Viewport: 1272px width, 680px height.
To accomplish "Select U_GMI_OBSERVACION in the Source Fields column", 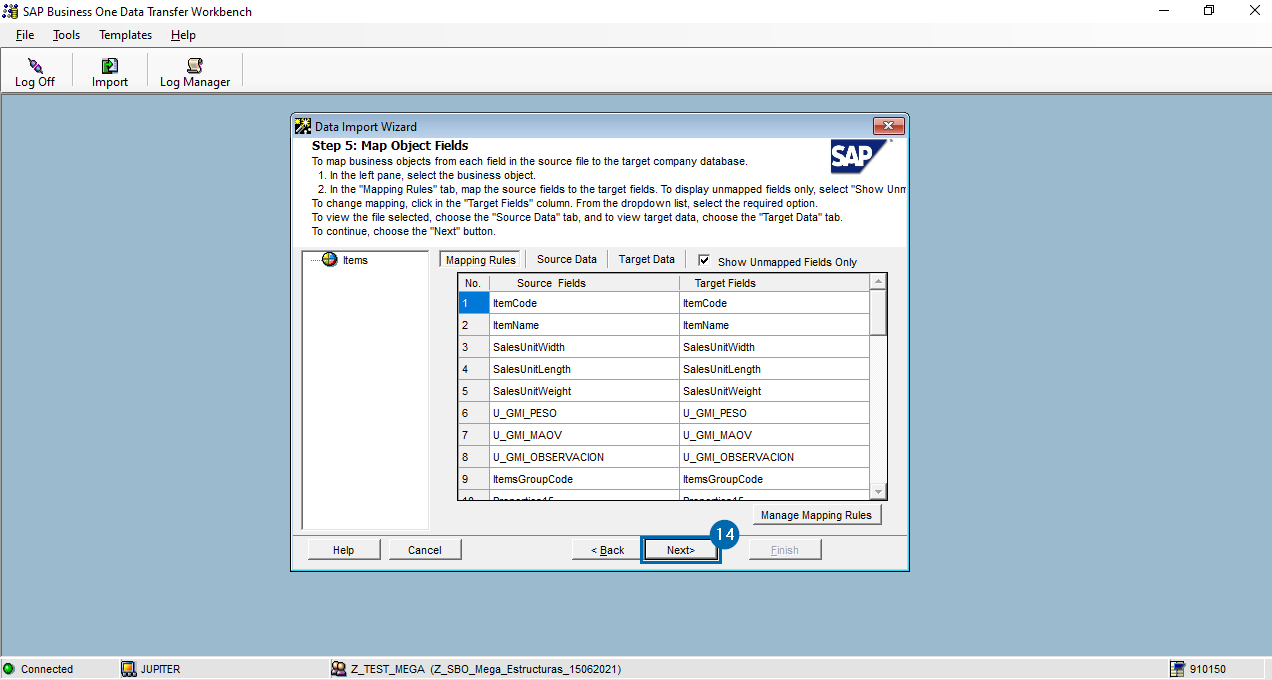I will tap(584, 457).
